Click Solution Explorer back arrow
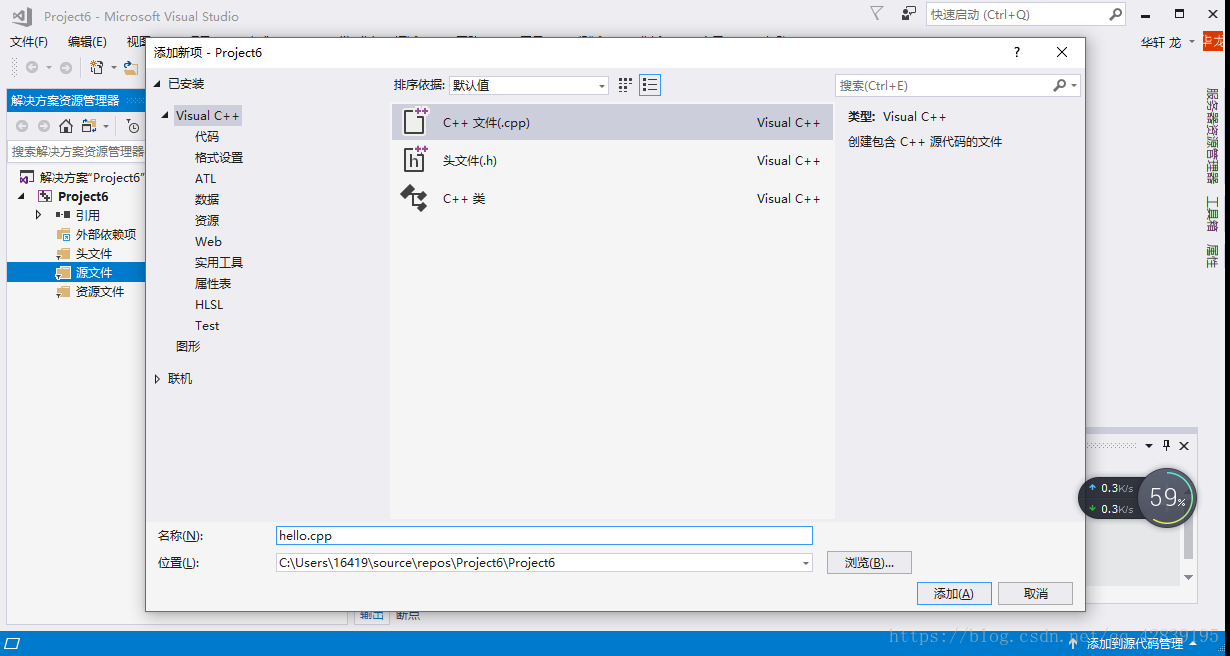Viewport: 1230px width, 656px height. [x=22, y=126]
